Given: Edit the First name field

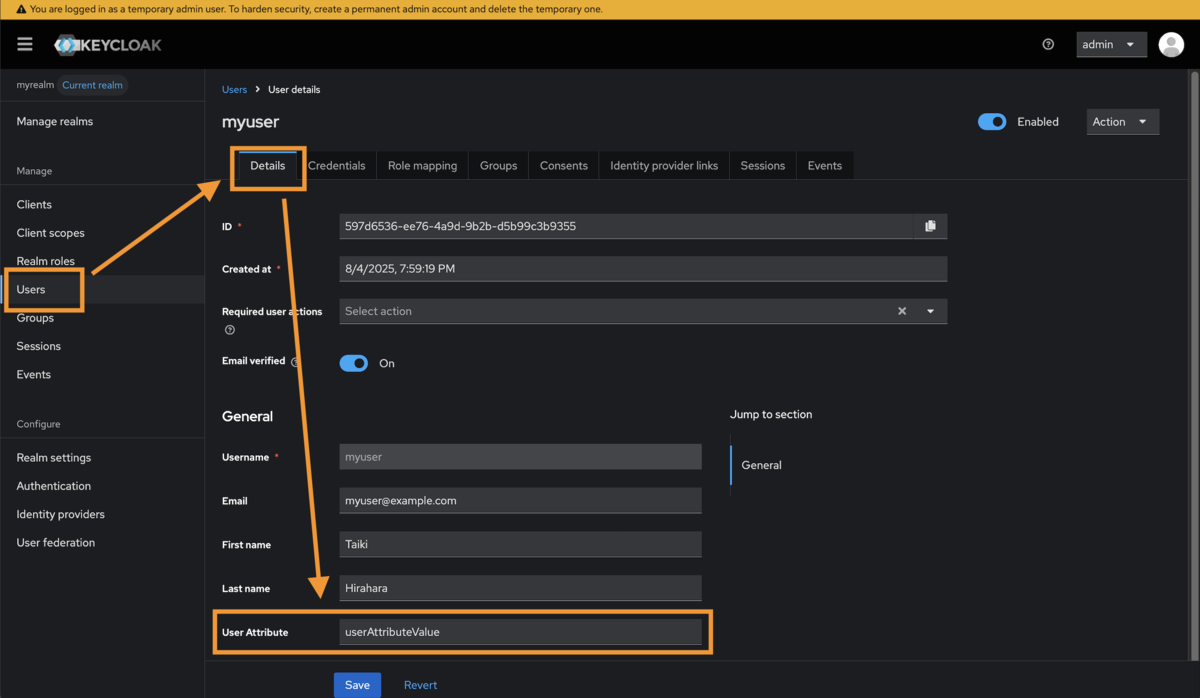Looking at the screenshot, I should point(521,545).
